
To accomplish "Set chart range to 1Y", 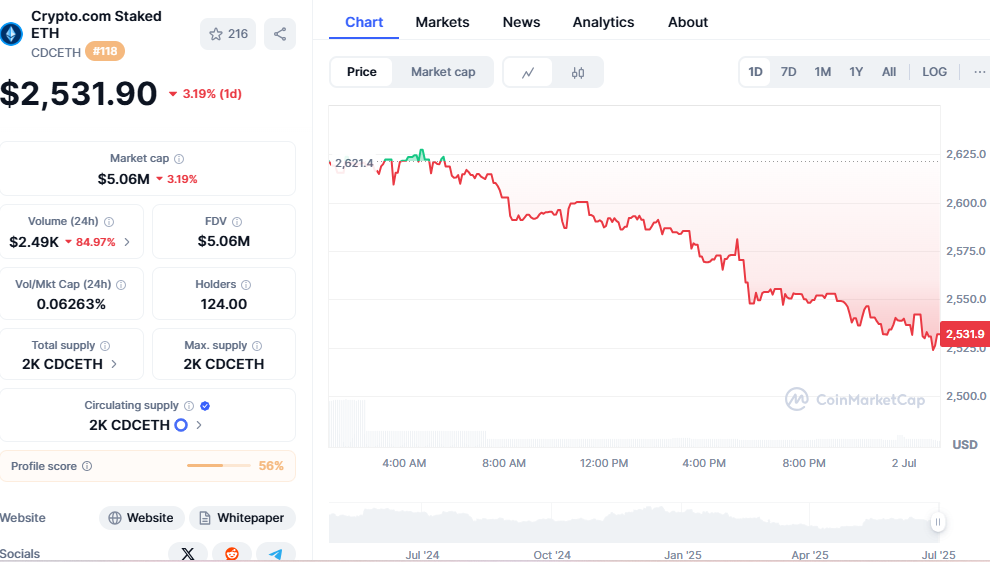I will [856, 72].
